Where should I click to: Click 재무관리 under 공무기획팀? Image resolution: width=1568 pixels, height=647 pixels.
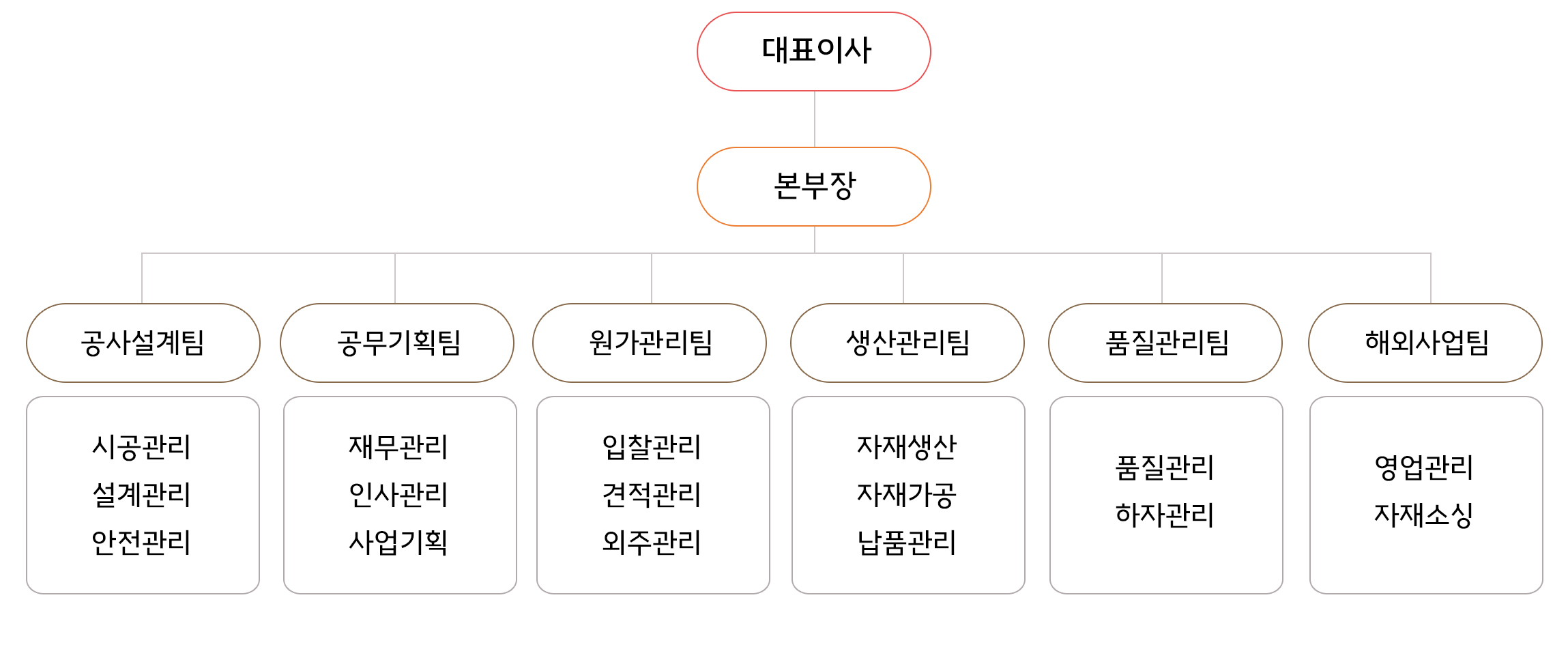(x=398, y=447)
